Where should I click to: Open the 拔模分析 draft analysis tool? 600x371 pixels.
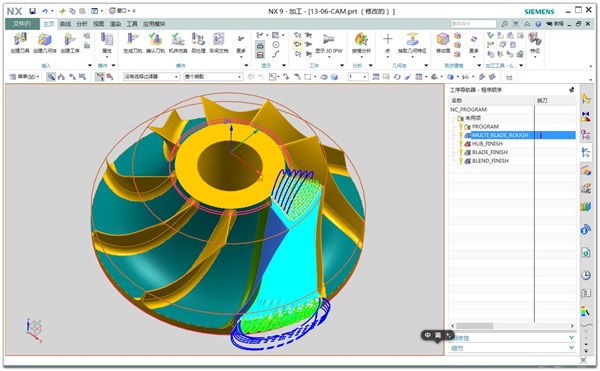tap(361, 42)
